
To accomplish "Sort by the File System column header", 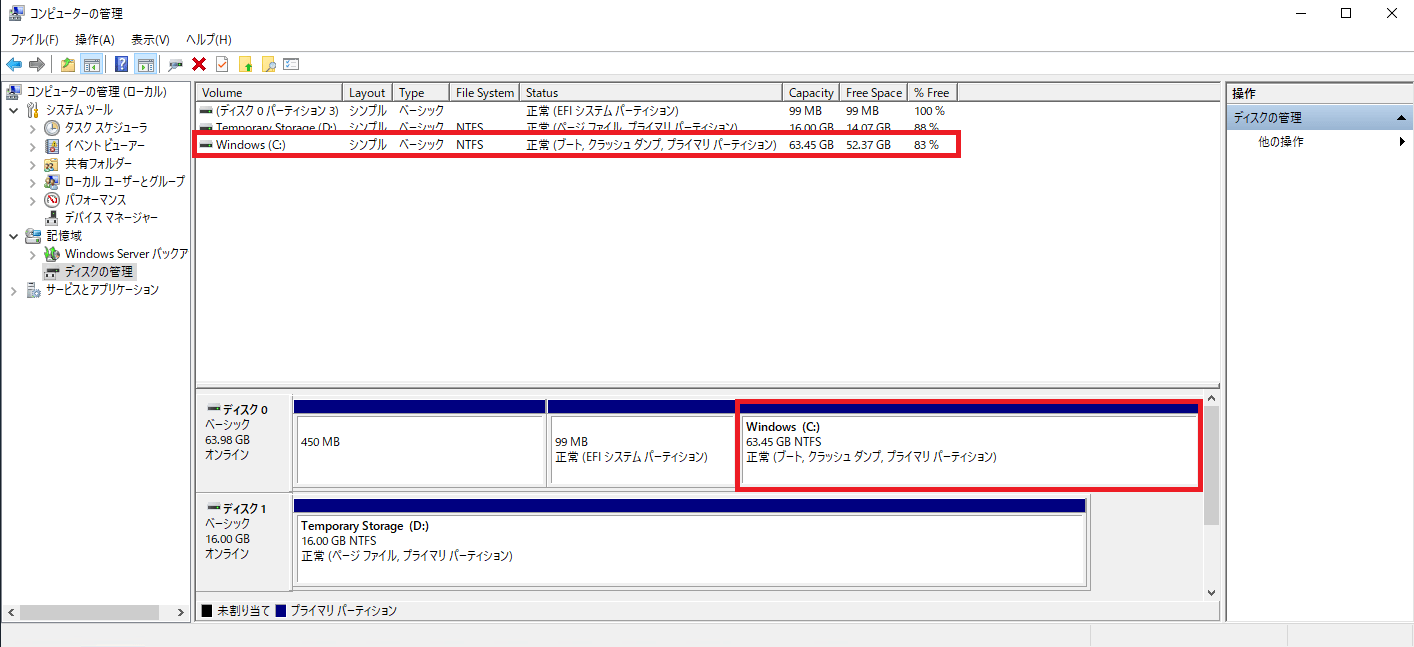I will [484, 92].
